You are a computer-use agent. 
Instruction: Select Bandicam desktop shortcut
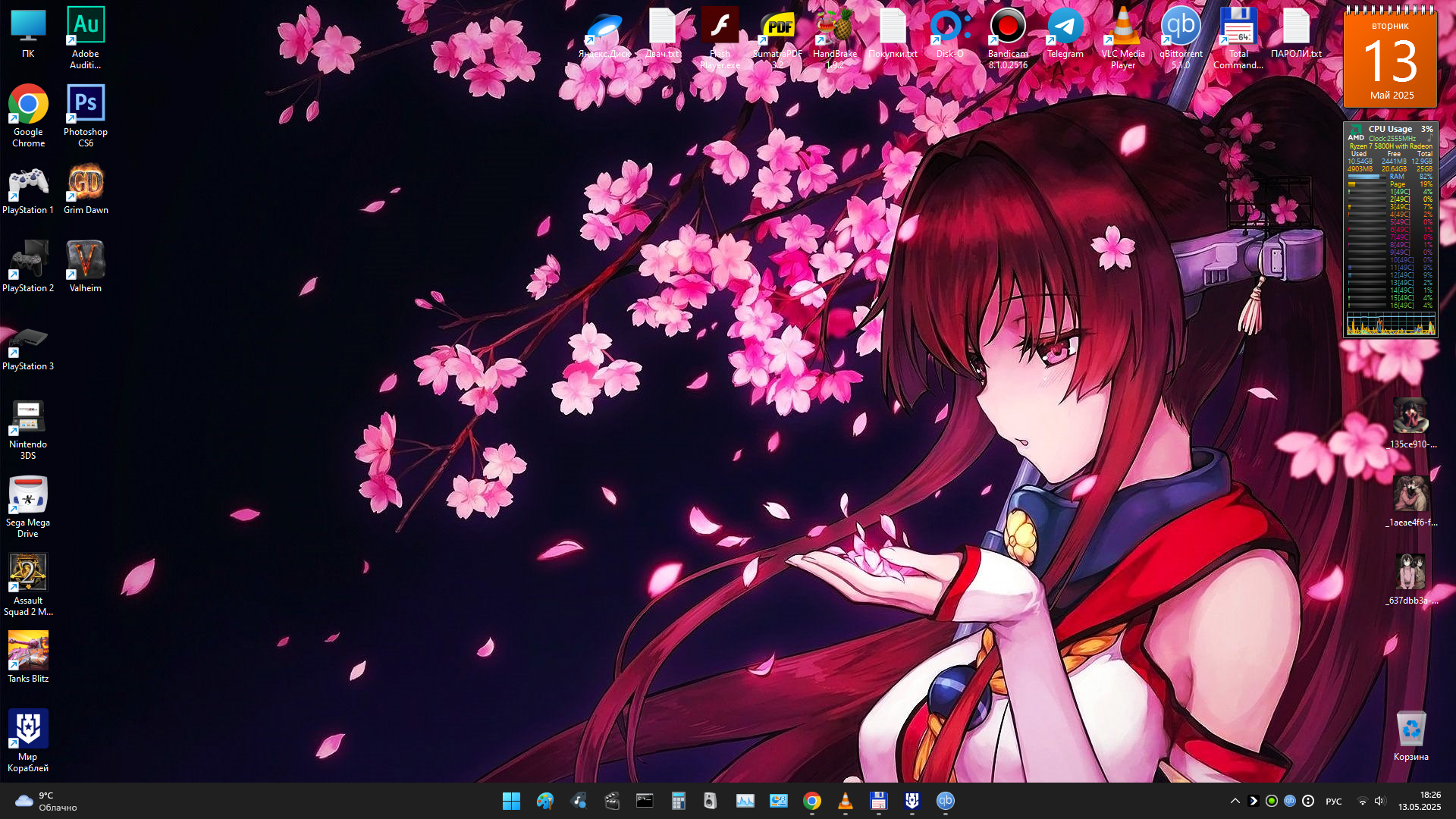pyautogui.click(x=1008, y=38)
